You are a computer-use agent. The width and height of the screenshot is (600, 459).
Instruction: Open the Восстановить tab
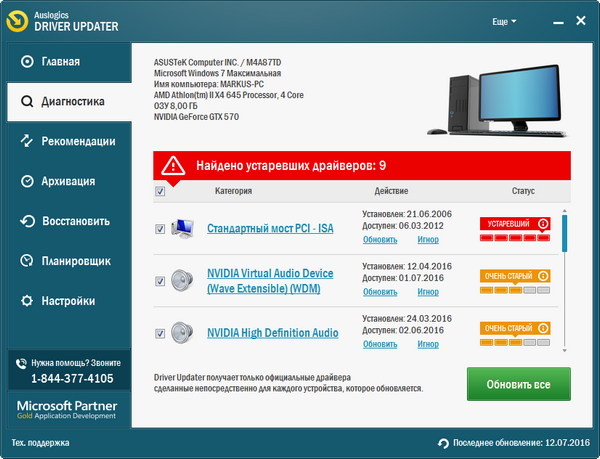(69, 221)
